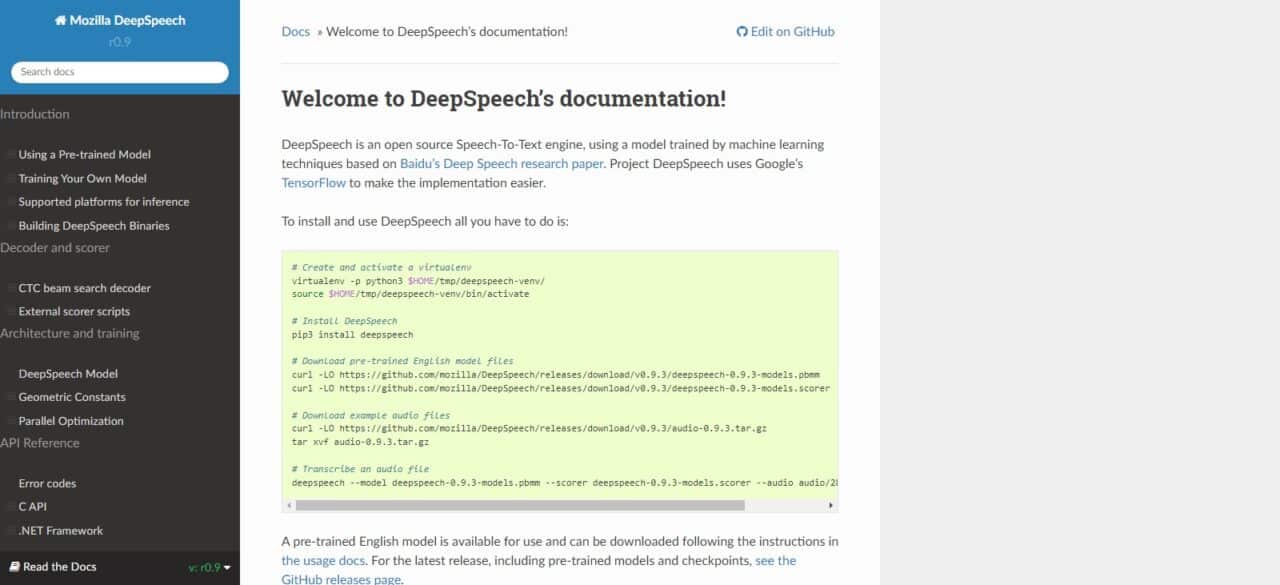Expand the External scorer scripts entry
1280x585 pixels.
(11, 312)
